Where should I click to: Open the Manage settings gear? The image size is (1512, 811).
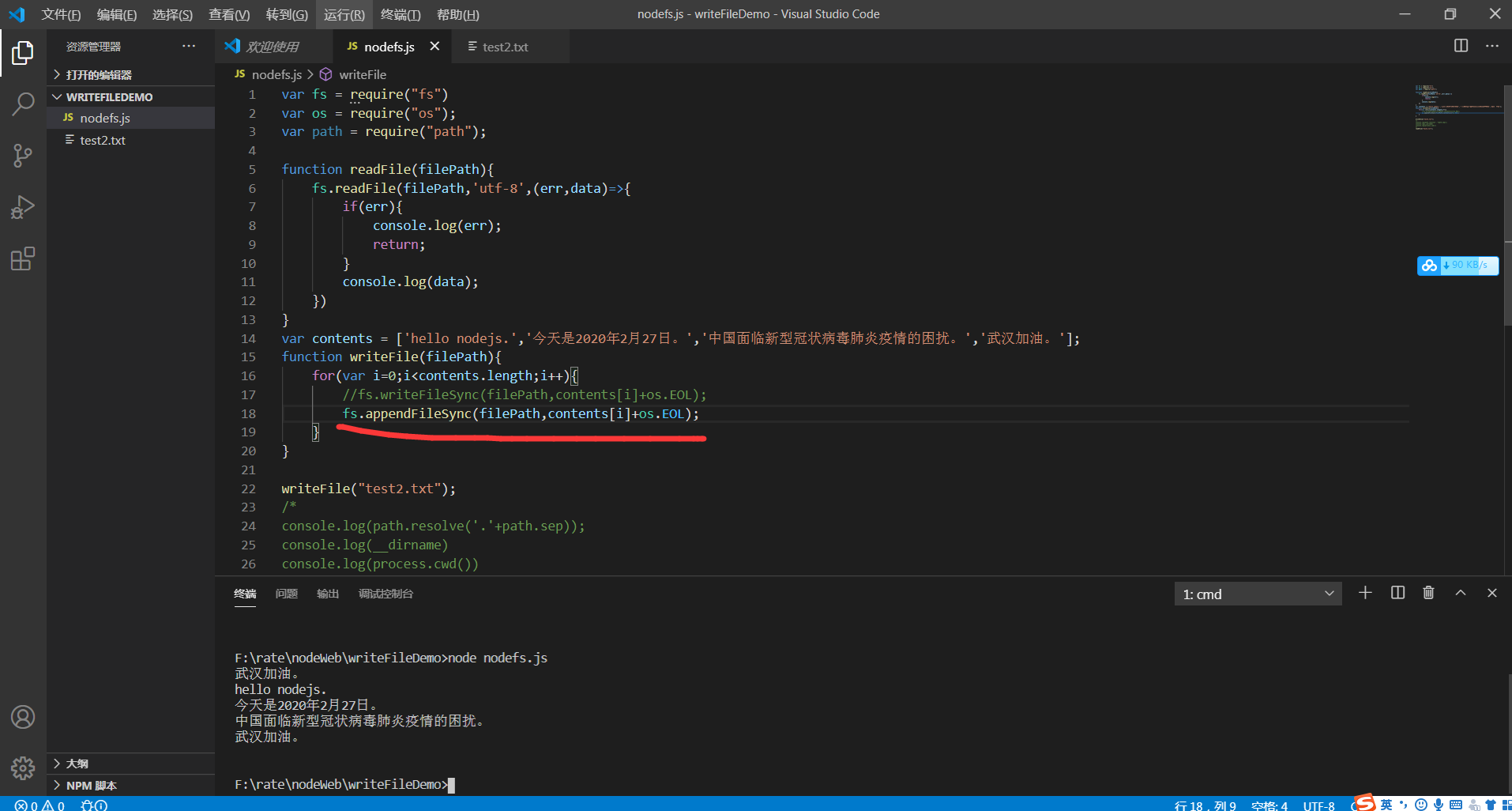23,768
